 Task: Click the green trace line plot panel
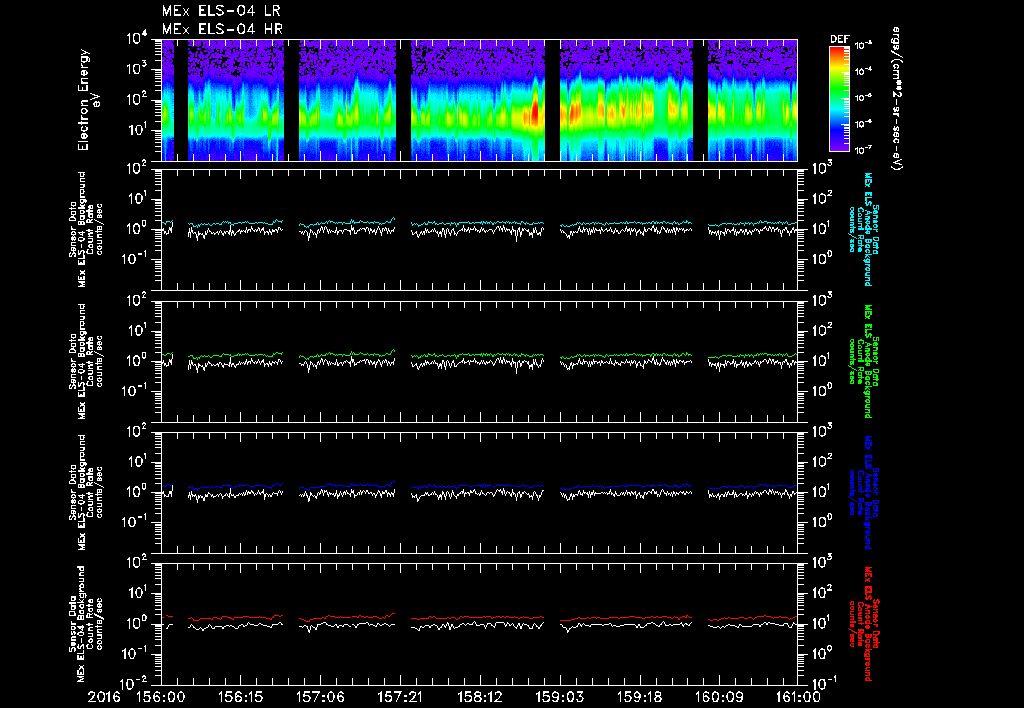(479, 361)
